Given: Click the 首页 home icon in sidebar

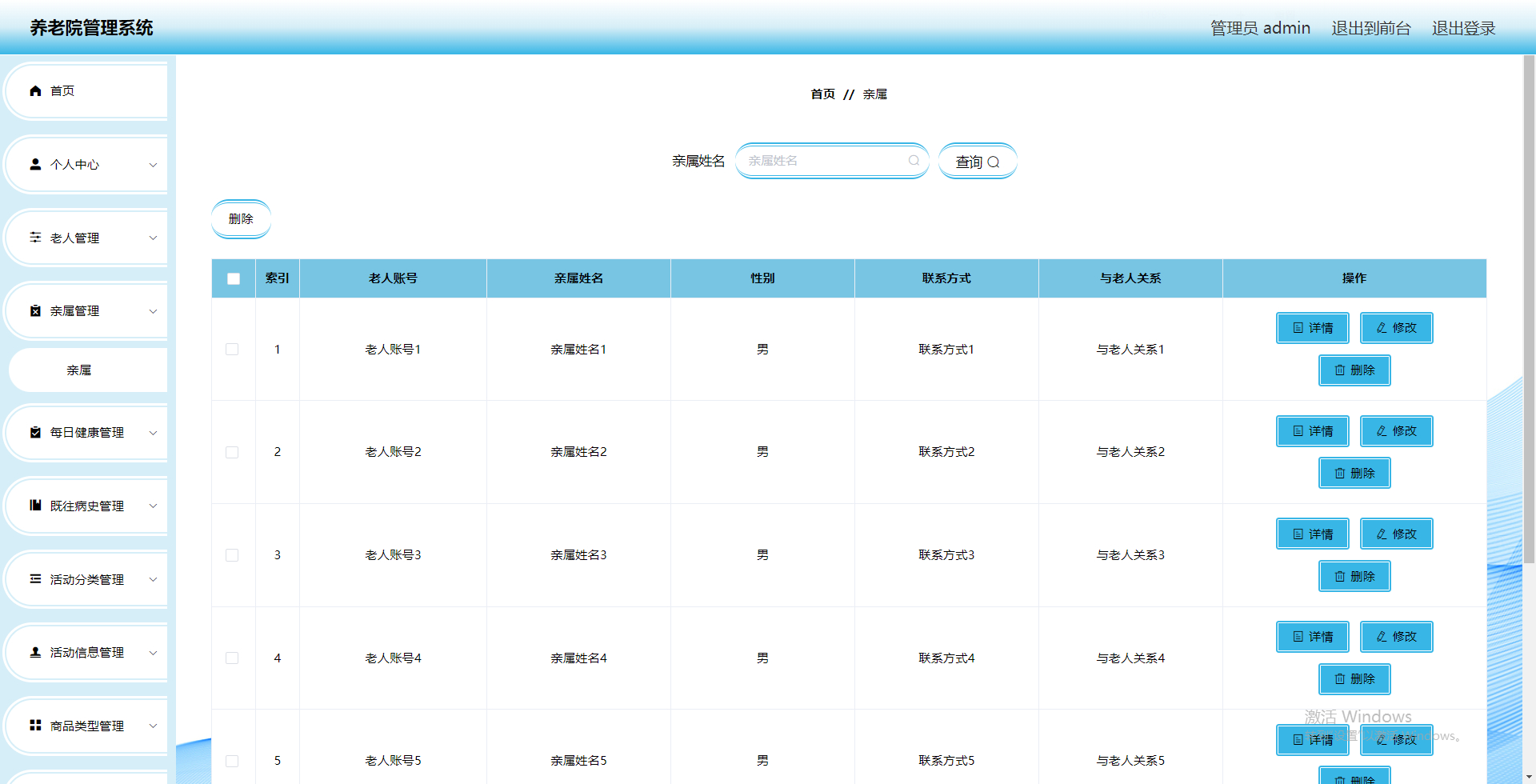Looking at the screenshot, I should [34, 90].
